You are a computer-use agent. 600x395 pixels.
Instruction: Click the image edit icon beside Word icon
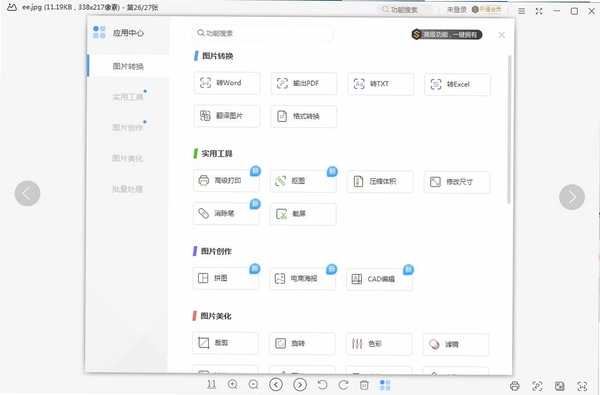[559, 386]
